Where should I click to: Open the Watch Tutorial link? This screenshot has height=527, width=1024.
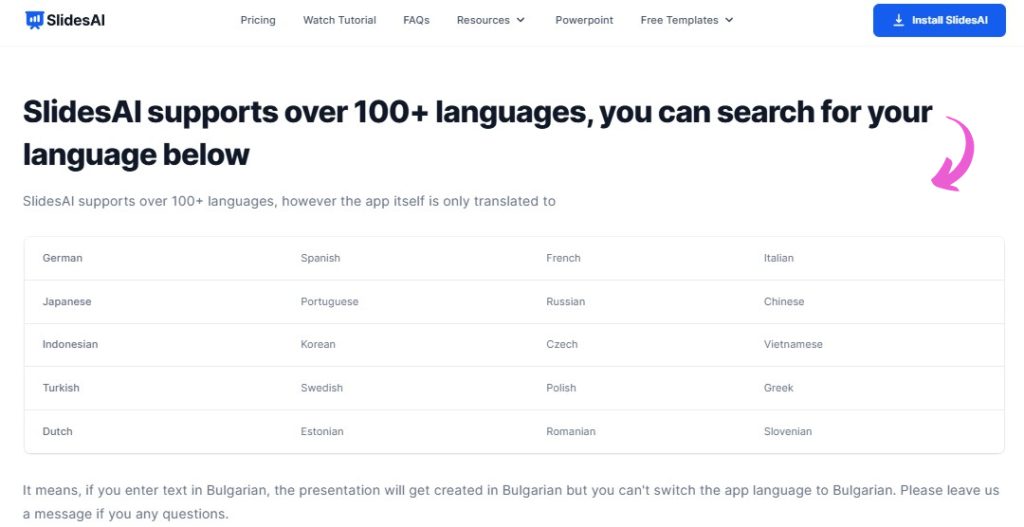point(339,20)
